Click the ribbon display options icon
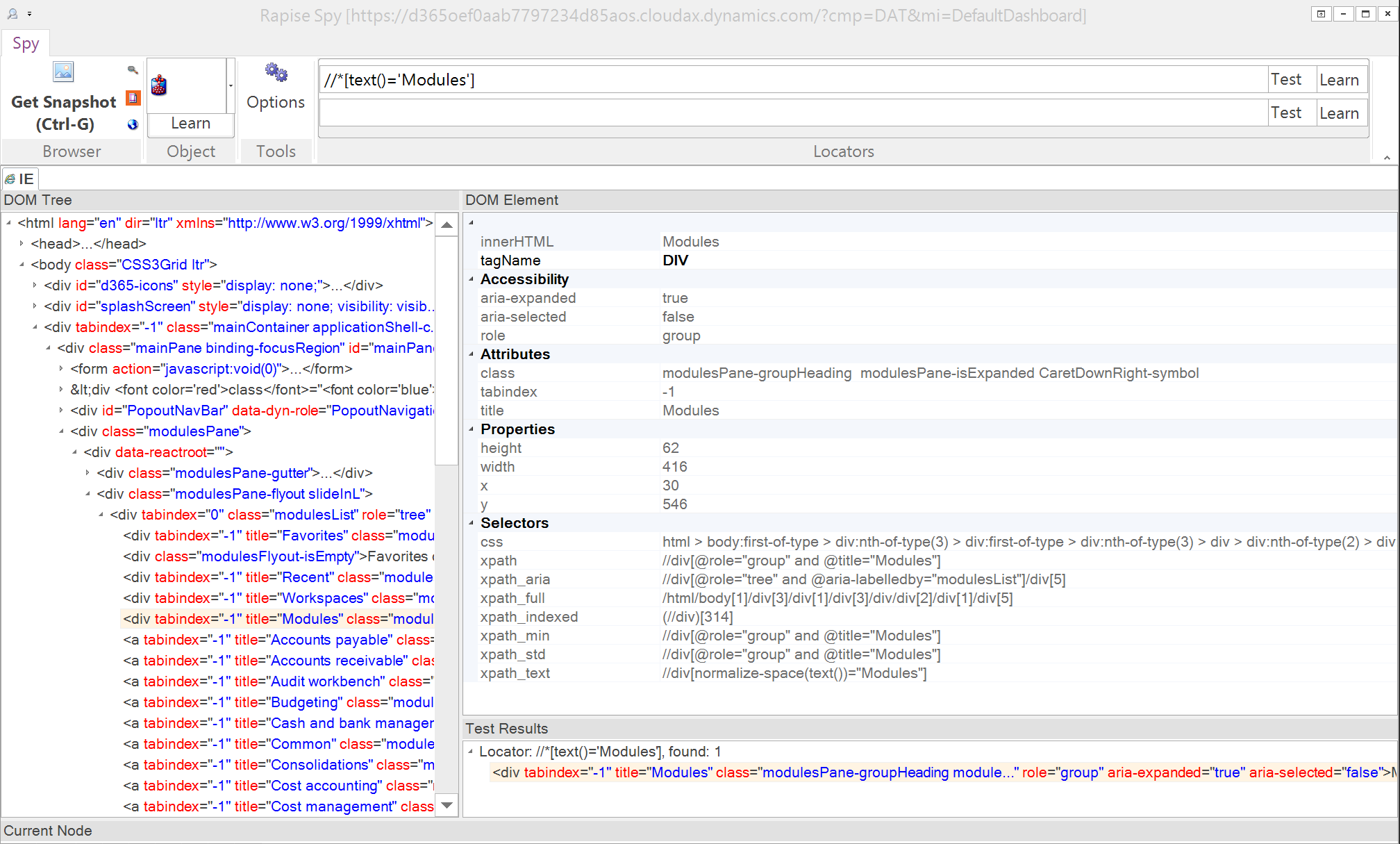 (1321, 14)
